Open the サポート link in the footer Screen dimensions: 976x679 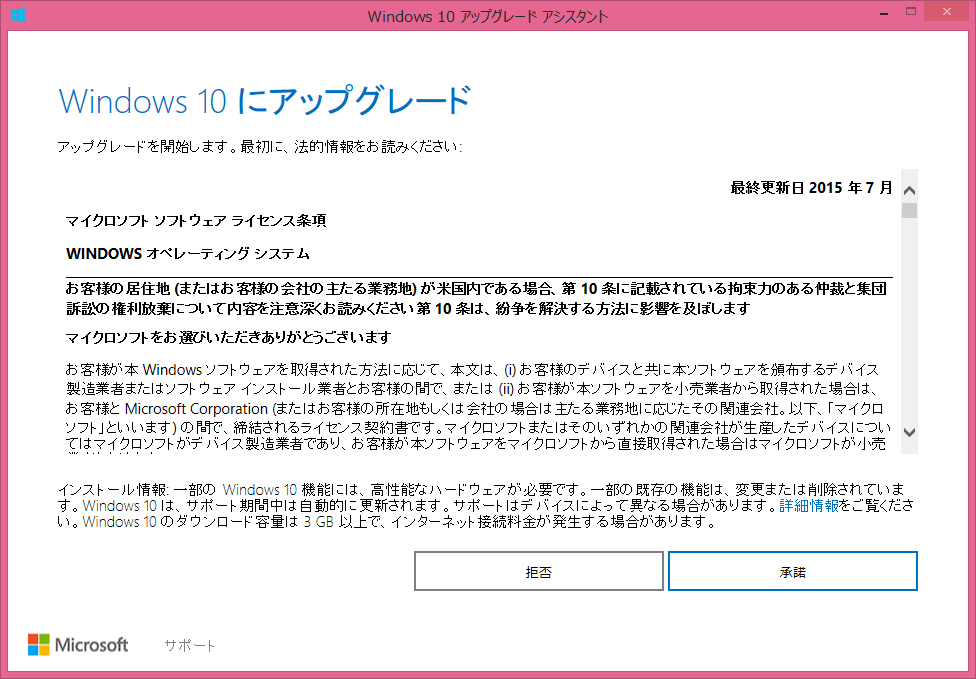point(190,645)
